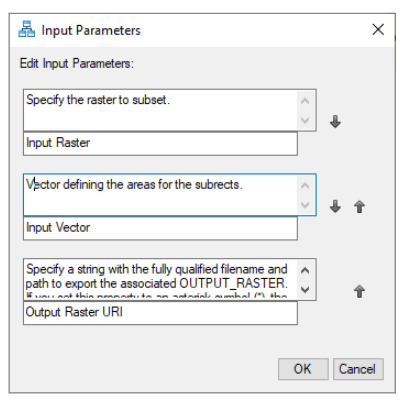Confirm changes with the OK button
This screenshot has width=406, height=407.
click(x=303, y=369)
